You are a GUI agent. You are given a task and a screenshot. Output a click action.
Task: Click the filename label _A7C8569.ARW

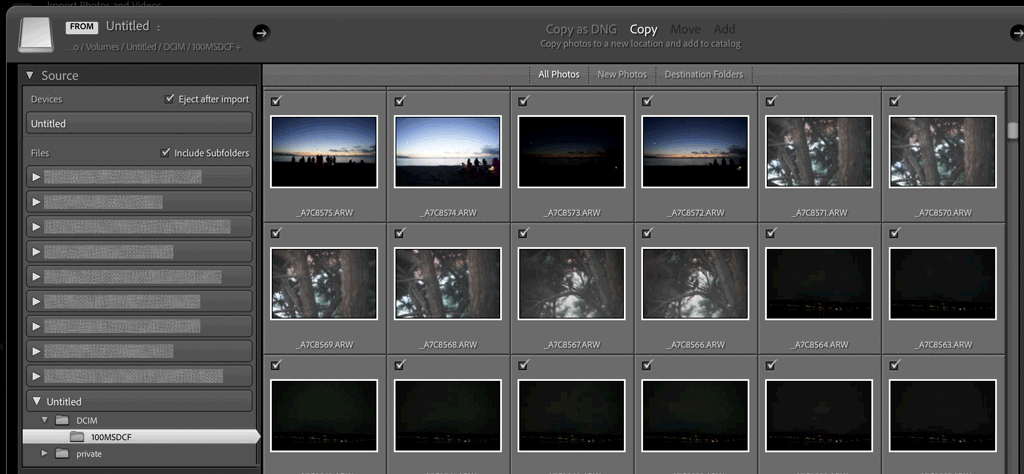pyautogui.click(x=324, y=344)
